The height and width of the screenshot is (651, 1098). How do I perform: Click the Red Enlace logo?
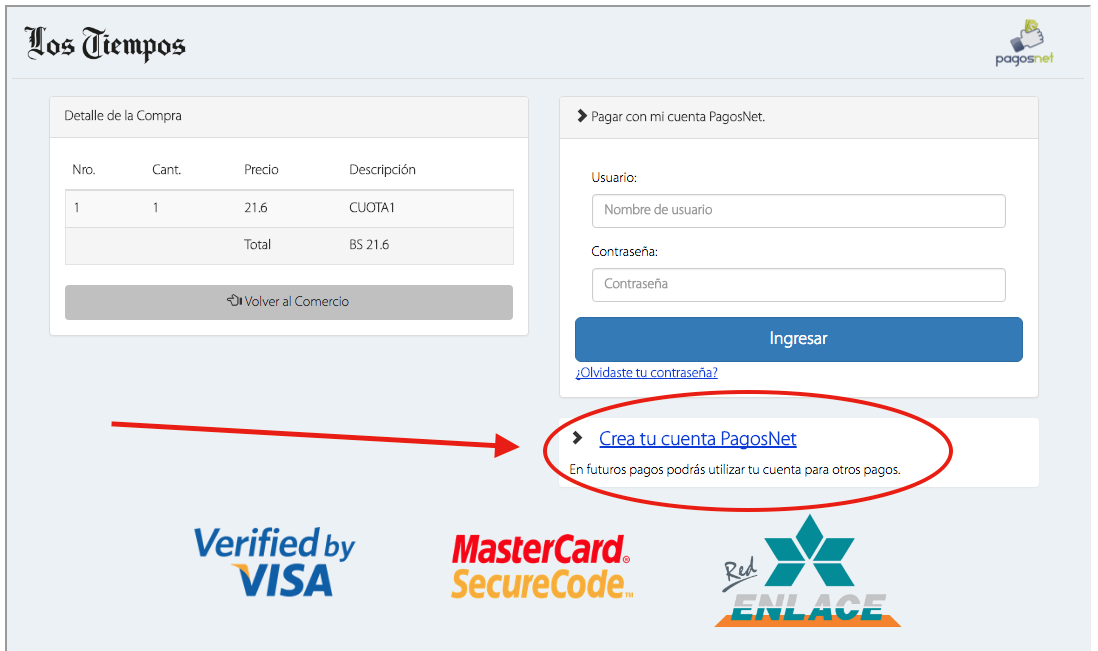(807, 570)
